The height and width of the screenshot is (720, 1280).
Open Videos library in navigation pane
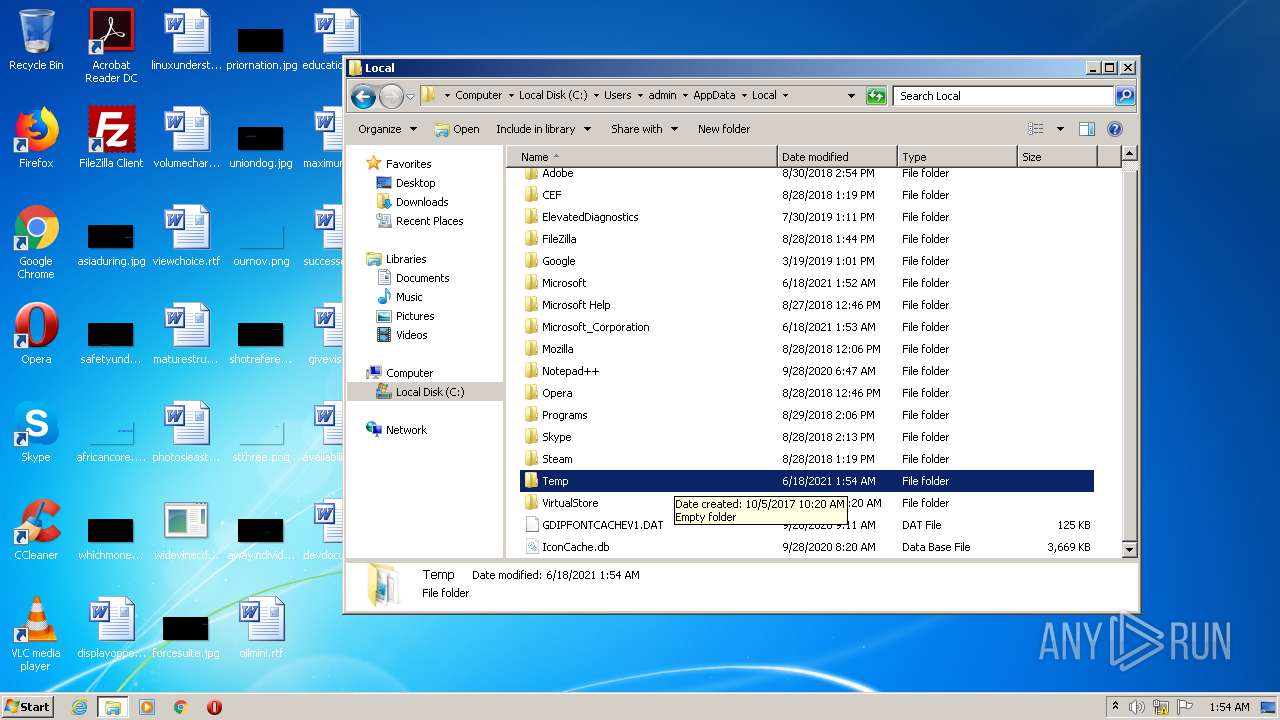coord(411,335)
